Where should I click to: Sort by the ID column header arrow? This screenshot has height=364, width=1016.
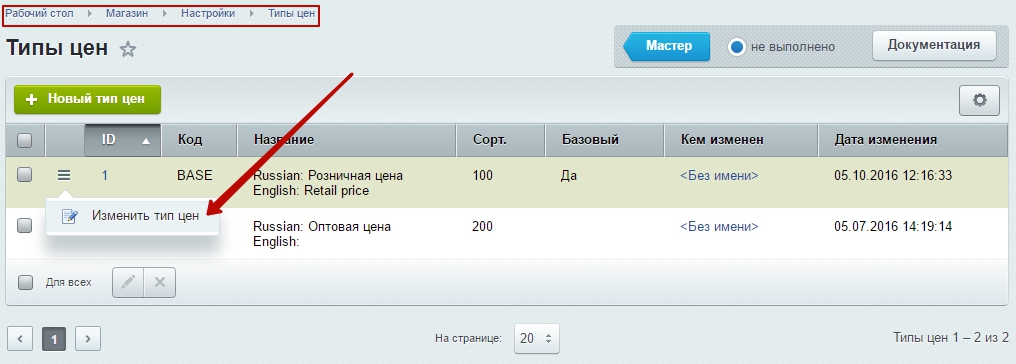coord(146,141)
